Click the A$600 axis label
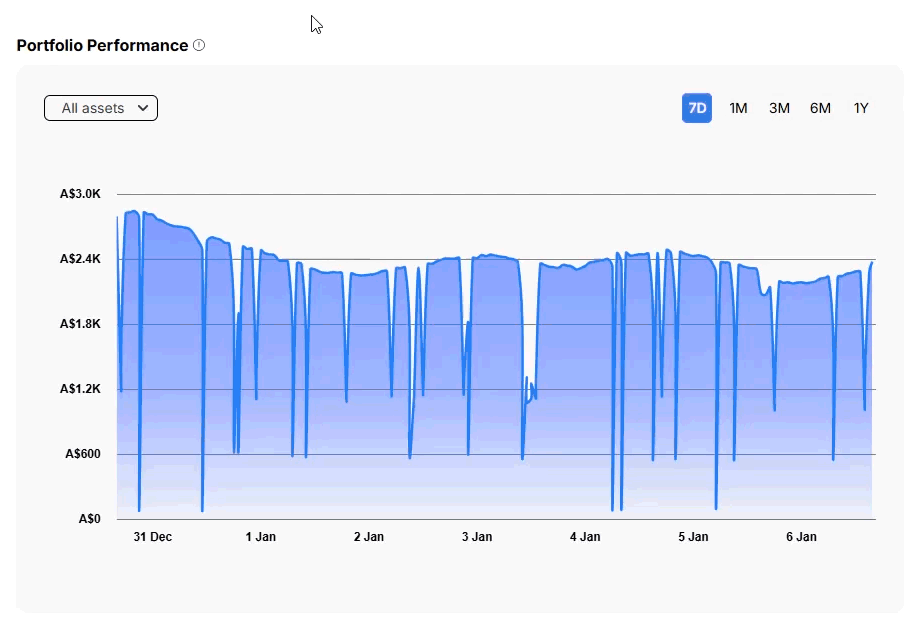The image size is (920, 630). (84, 454)
